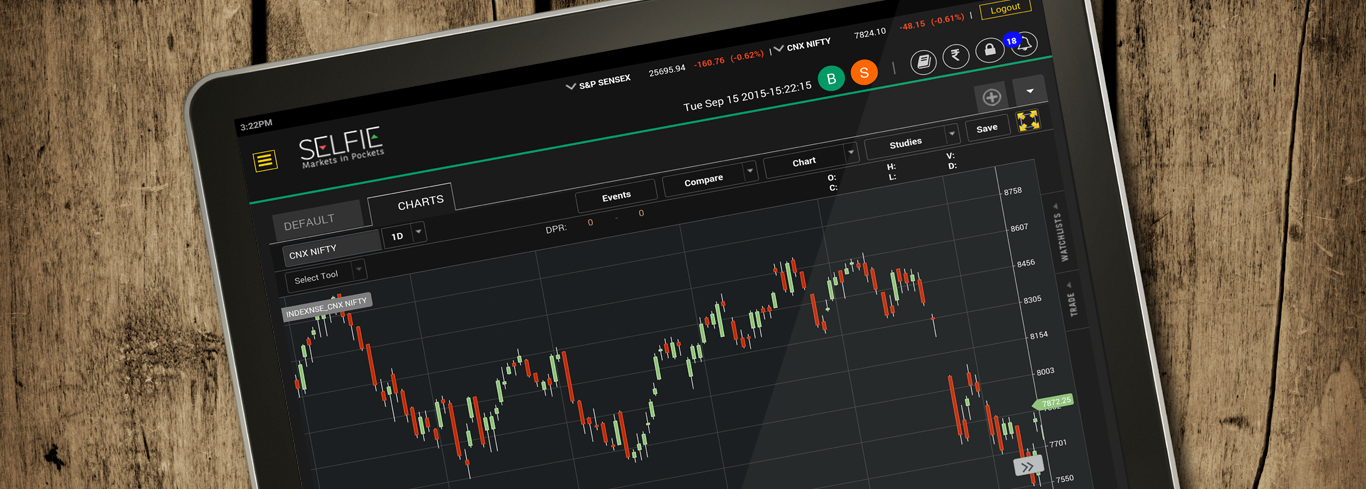Click the Sensex value 25695.94
1366x489 pixels.
point(667,69)
